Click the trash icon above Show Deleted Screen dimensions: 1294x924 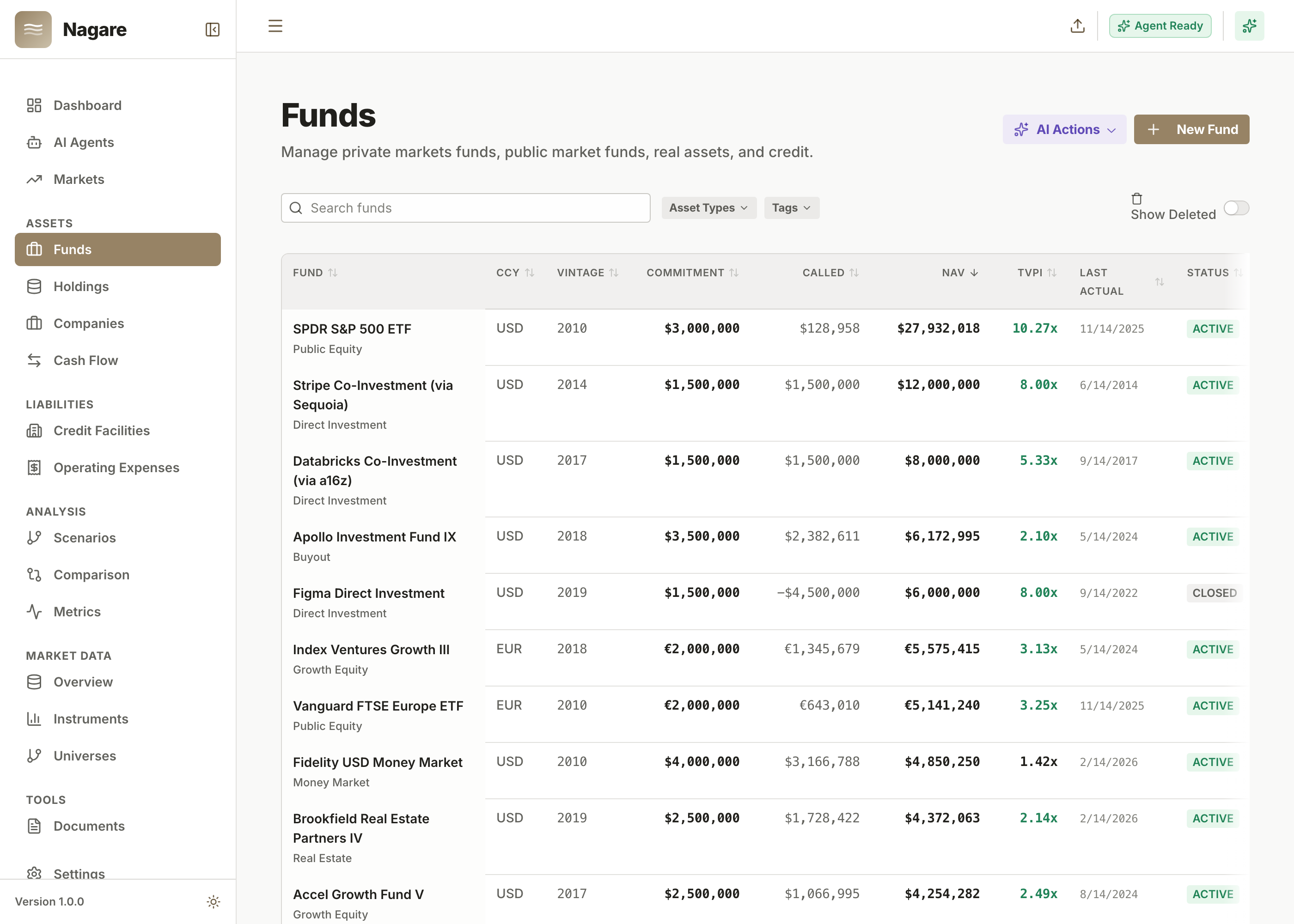(1136, 199)
